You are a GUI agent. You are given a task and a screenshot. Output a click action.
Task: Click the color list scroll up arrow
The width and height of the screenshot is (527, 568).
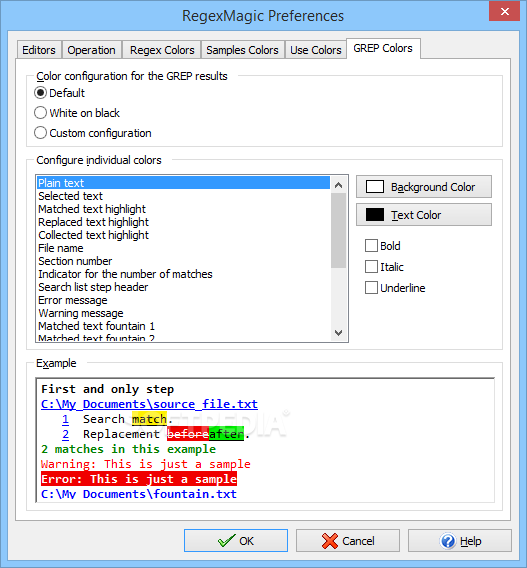339,185
